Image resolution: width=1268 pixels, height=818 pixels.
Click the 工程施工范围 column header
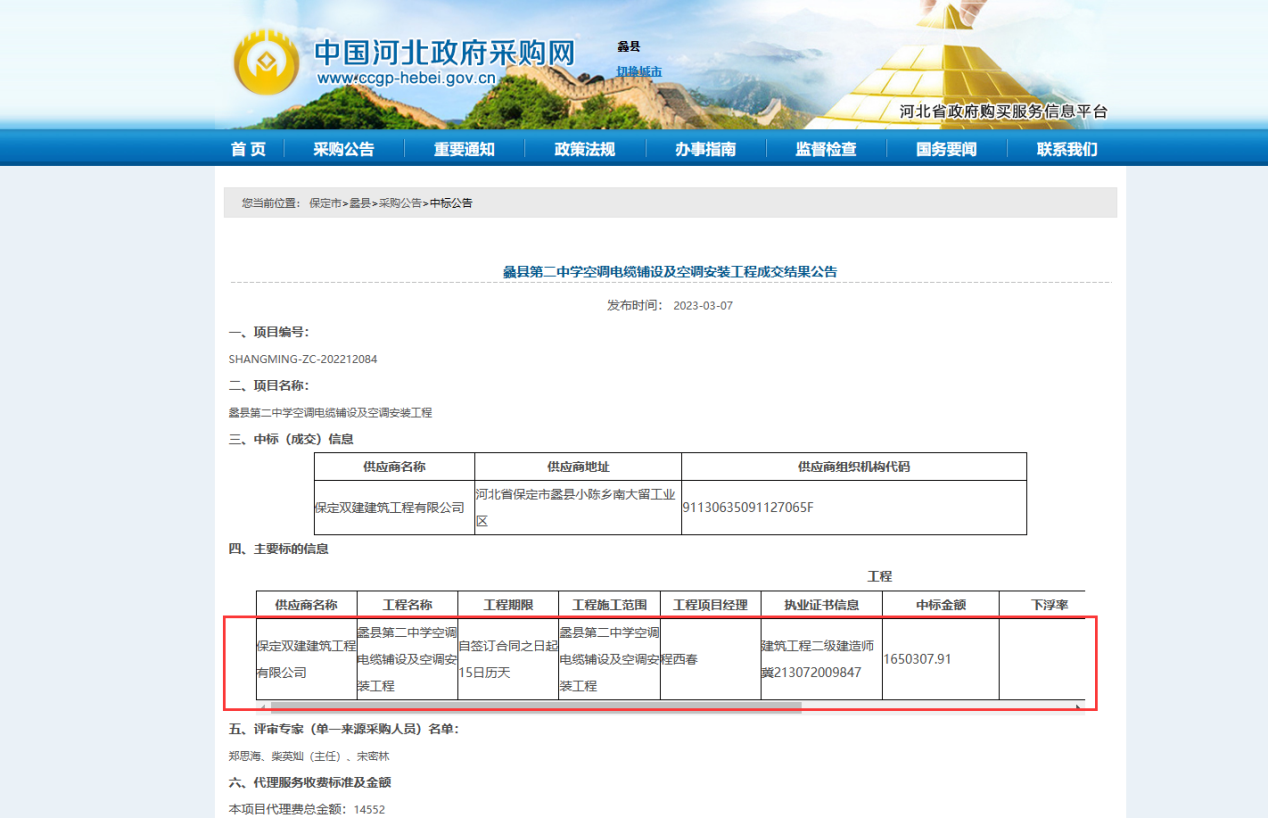(x=609, y=604)
